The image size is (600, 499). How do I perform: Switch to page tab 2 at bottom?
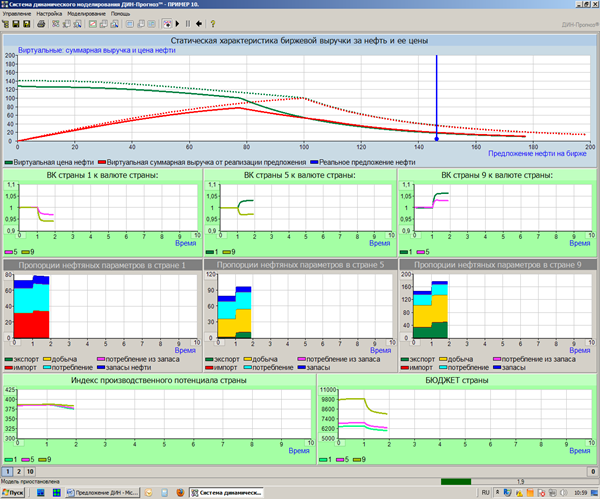17,470
